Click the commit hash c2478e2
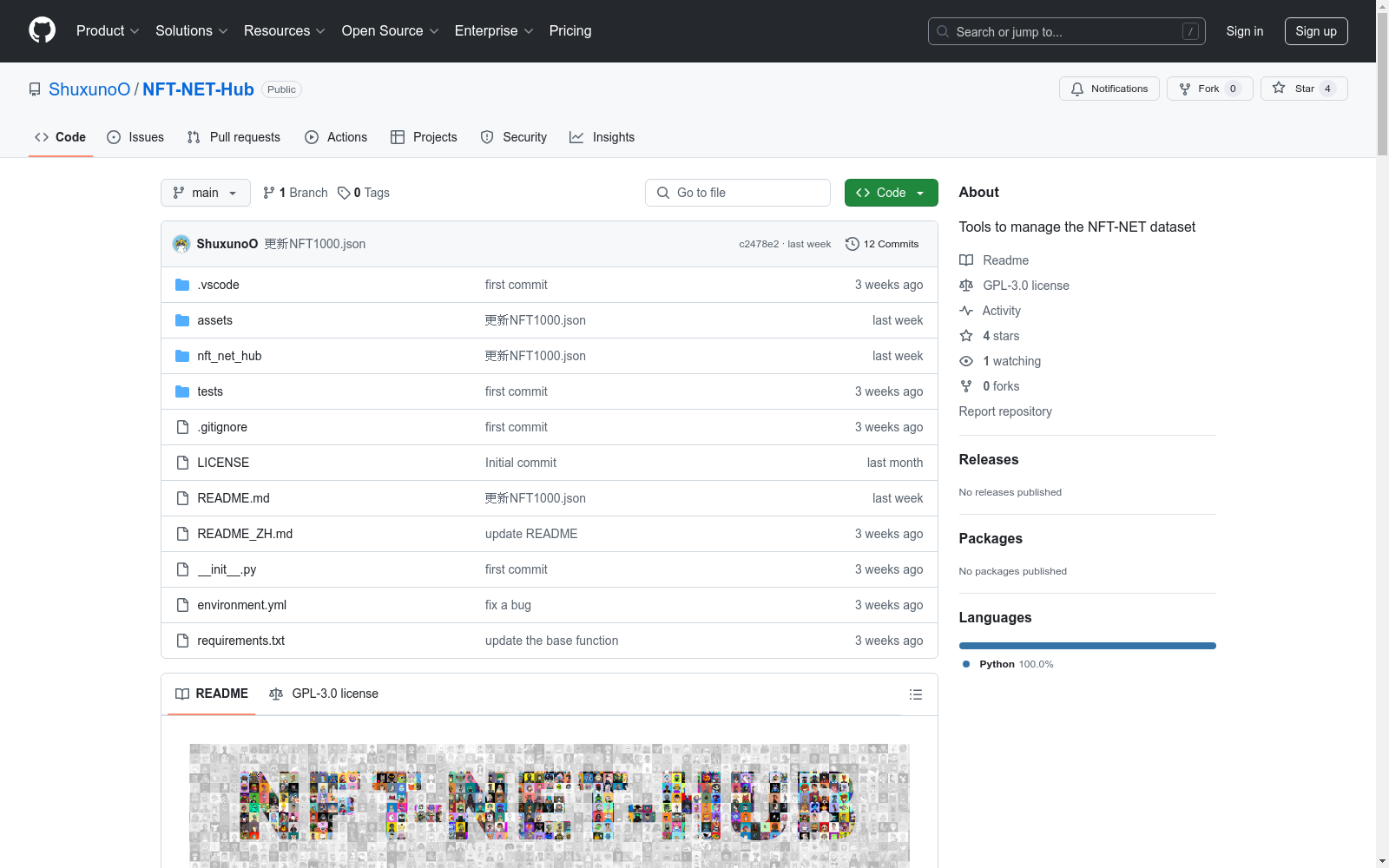This screenshot has height=868, width=1389. point(759,244)
